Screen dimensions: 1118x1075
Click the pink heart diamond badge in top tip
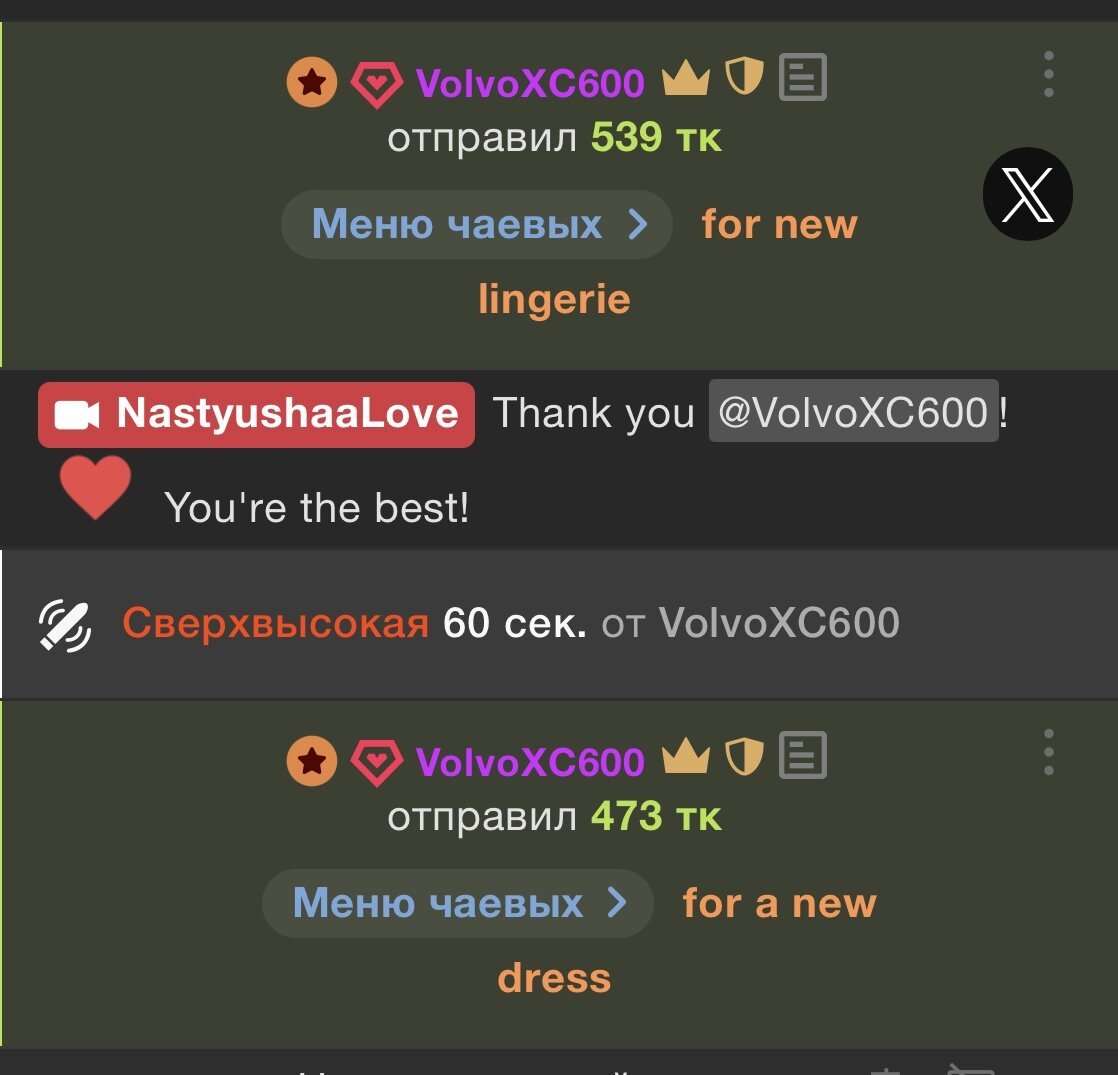(376, 85)
